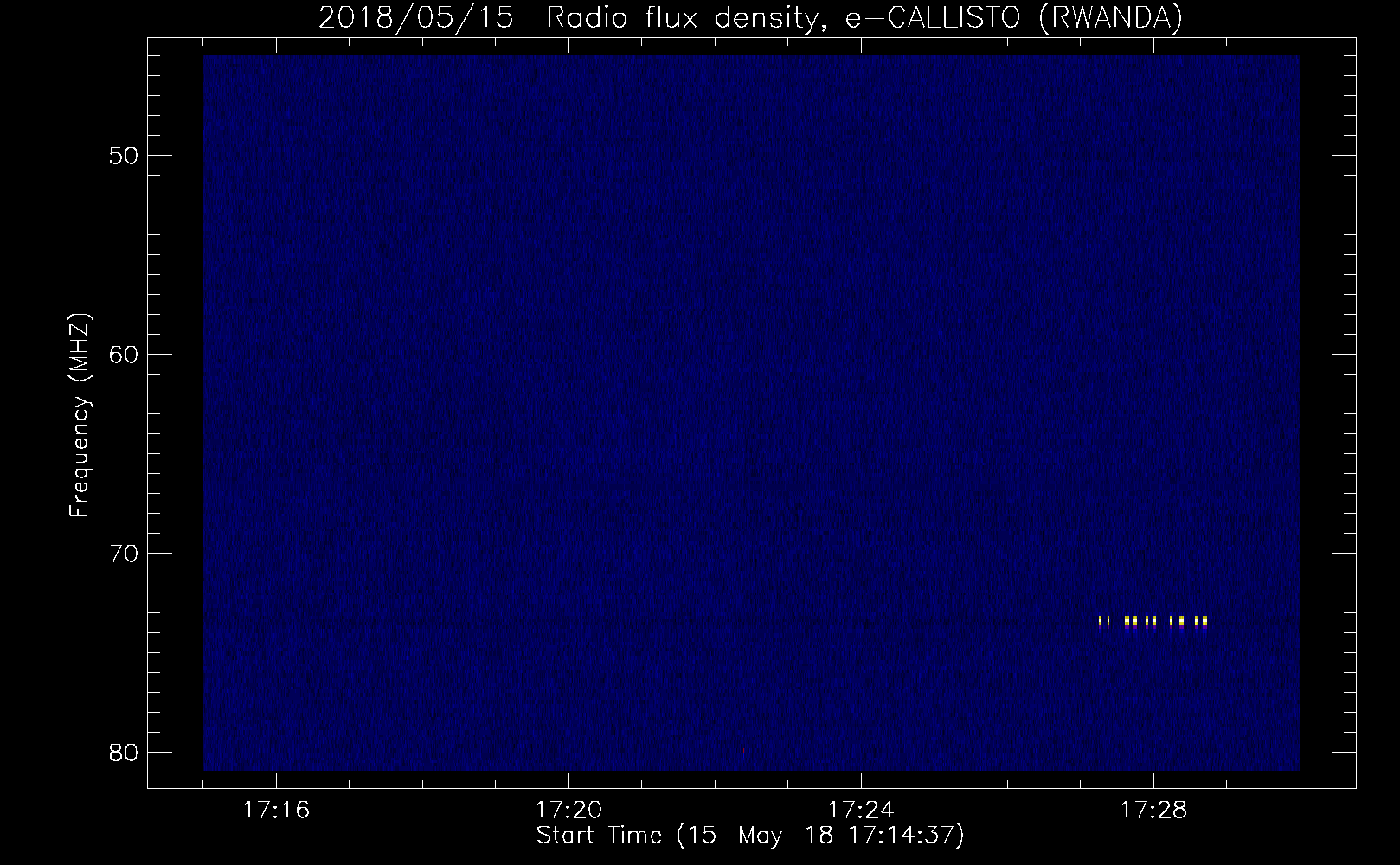Click the small red spot near 72 MHz

pos(748,591)
